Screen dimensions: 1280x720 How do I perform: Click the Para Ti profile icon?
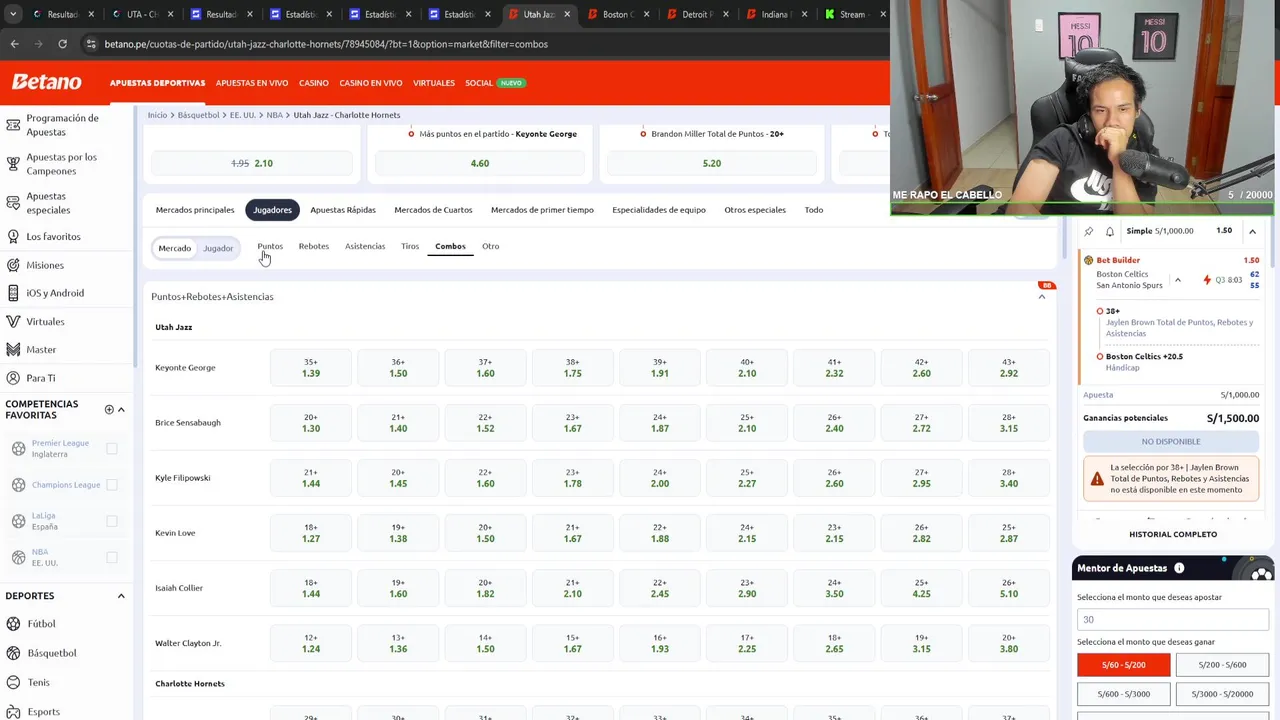[x=13, y=378]
